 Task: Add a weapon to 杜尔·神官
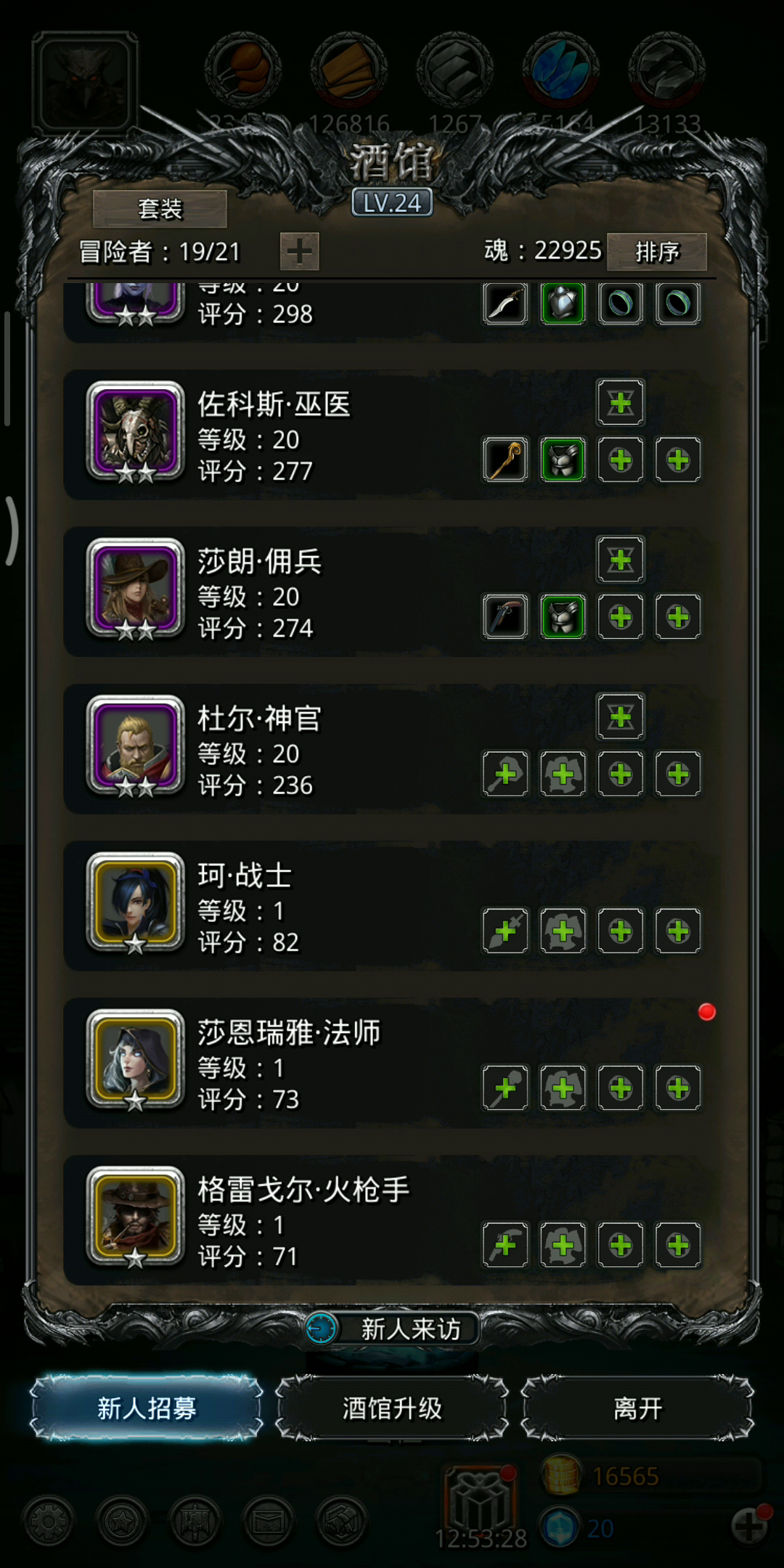pyautogui.click(x=505, y=775)
